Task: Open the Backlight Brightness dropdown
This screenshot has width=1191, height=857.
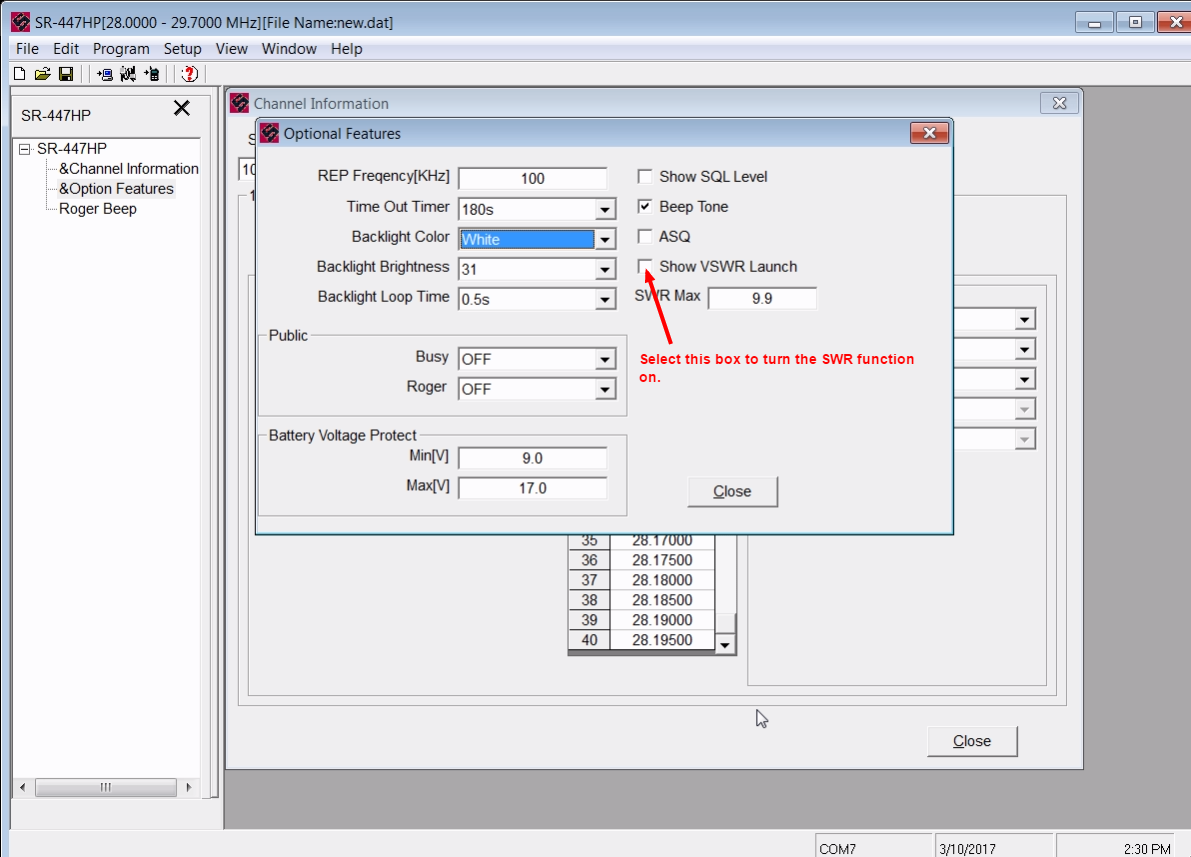Action: pyautogui.click(x=605, y=269)
